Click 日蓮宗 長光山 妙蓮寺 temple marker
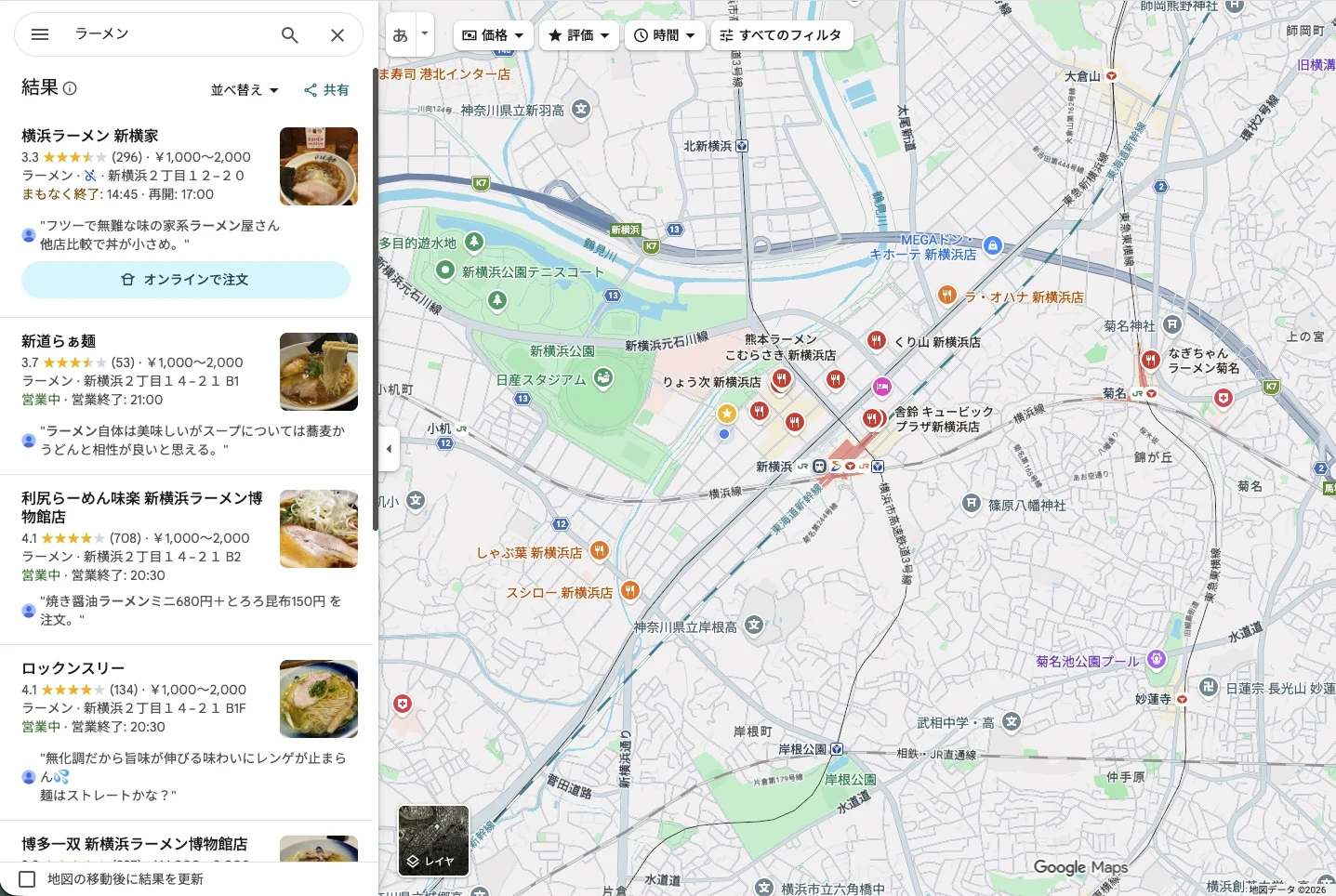The width and height of the screenshot is (1336, 896). (1208, 688)
